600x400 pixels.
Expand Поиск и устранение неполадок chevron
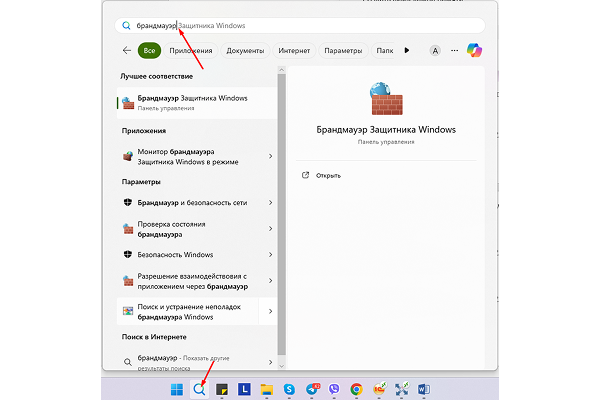point(271,311)
